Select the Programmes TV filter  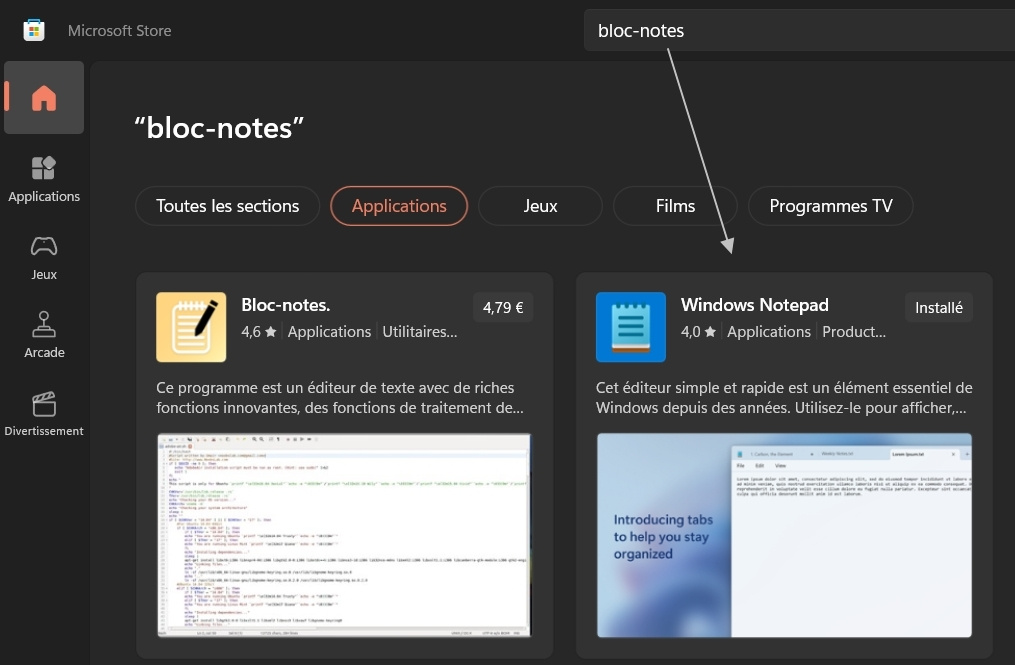830,206
